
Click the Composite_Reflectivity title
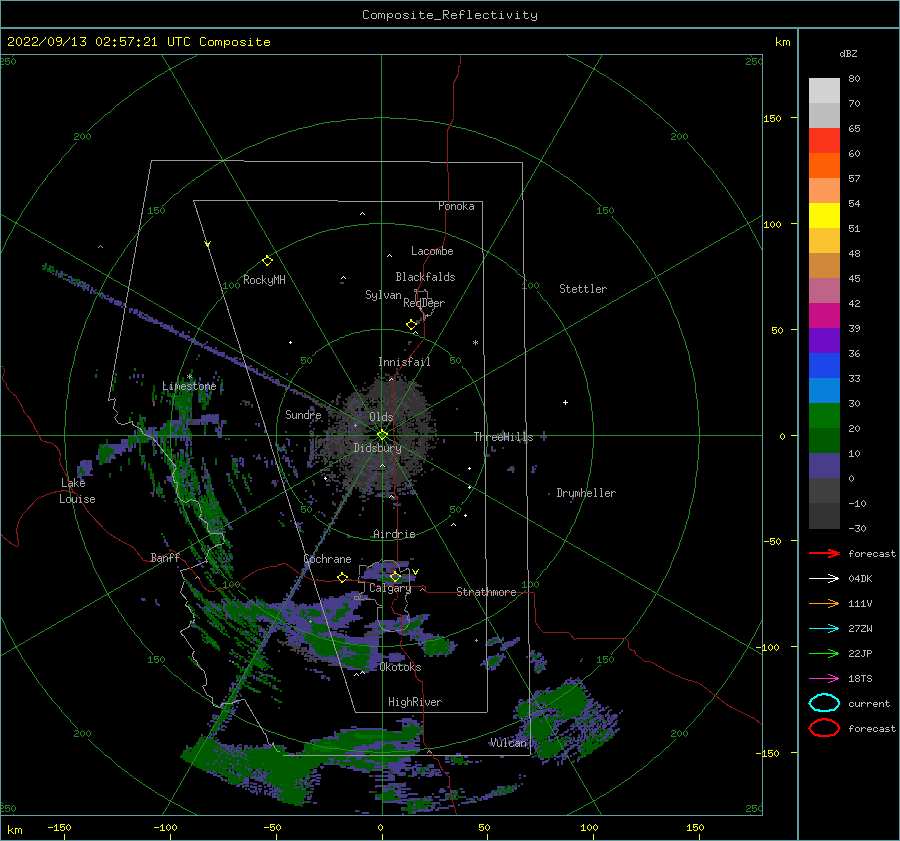450,15
